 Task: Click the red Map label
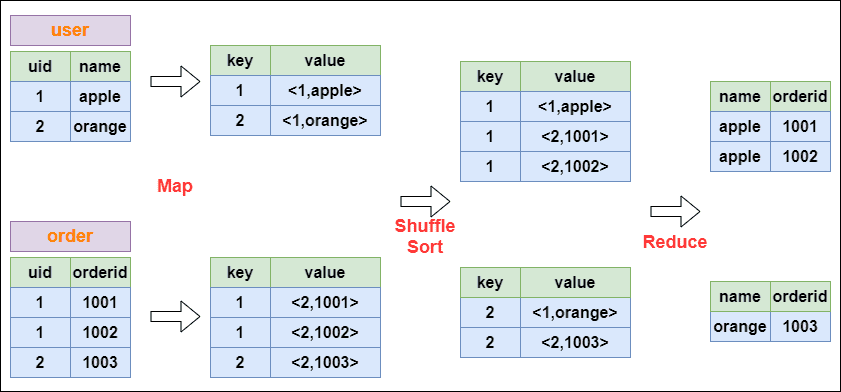175,186
